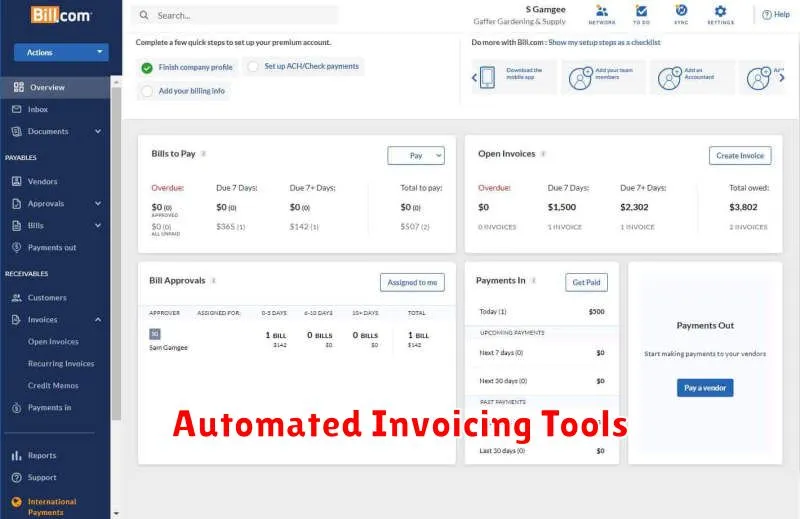Focus the Search input field
Screen dimensions: 800x519
(x=235, y=15)
